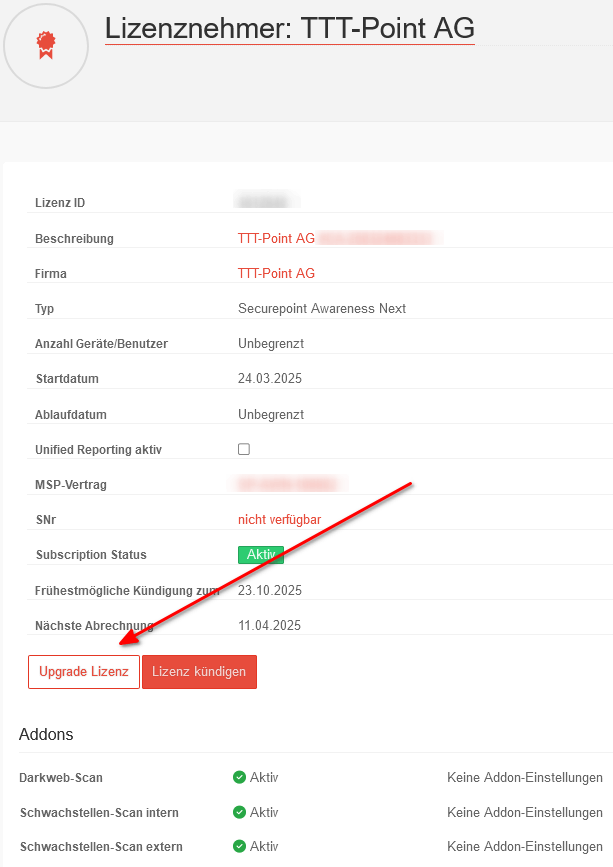Click the Lizenz kündigen button
Viewport: 613px width, 867px height.
[199, 672]
